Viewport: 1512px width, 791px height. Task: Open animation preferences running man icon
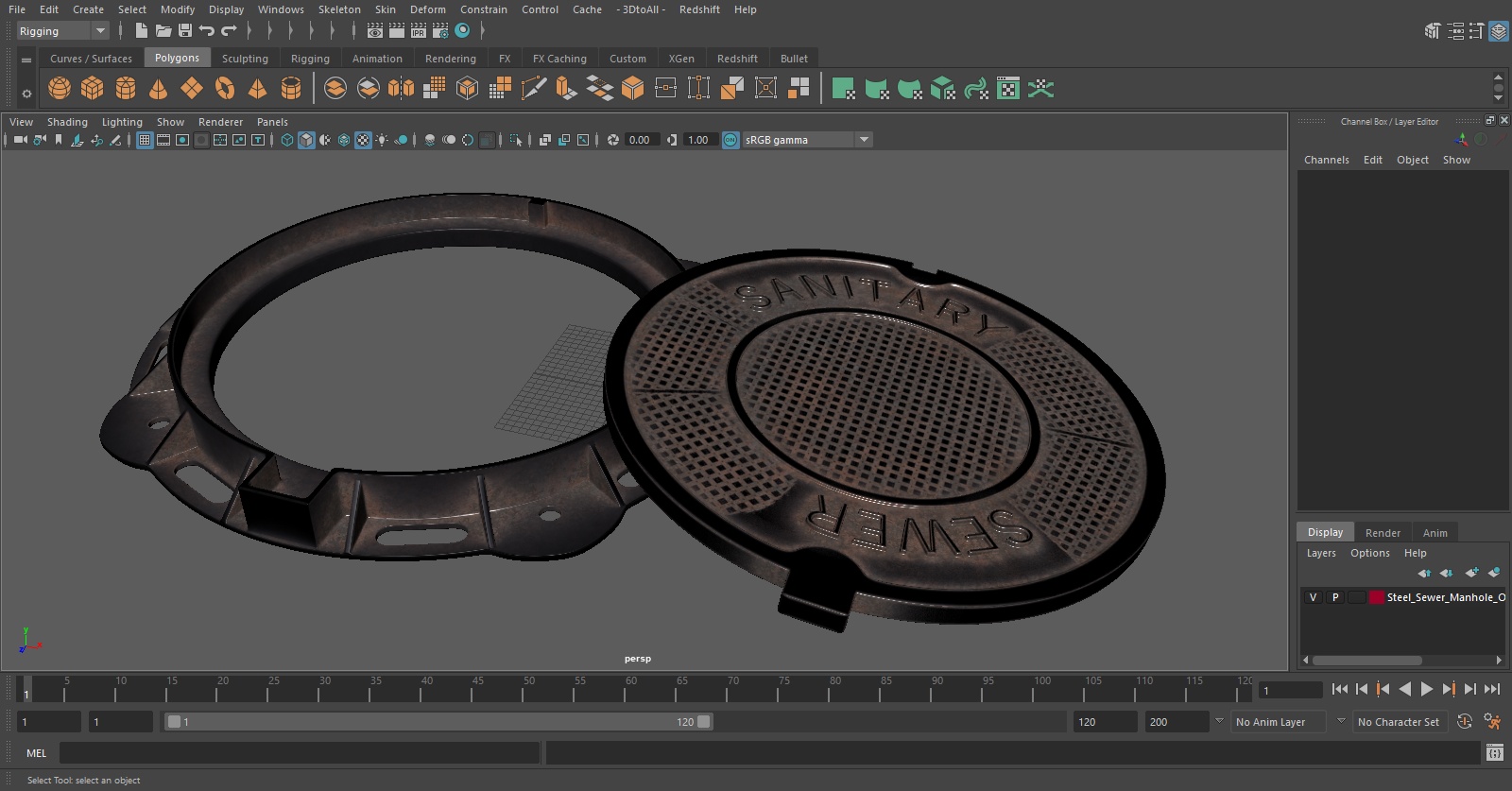[1492, 721]
